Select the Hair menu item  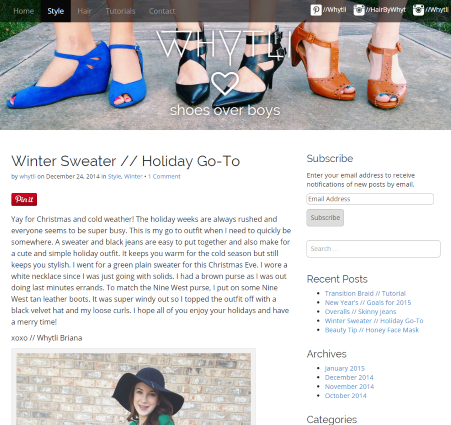[x=84, y=11]
